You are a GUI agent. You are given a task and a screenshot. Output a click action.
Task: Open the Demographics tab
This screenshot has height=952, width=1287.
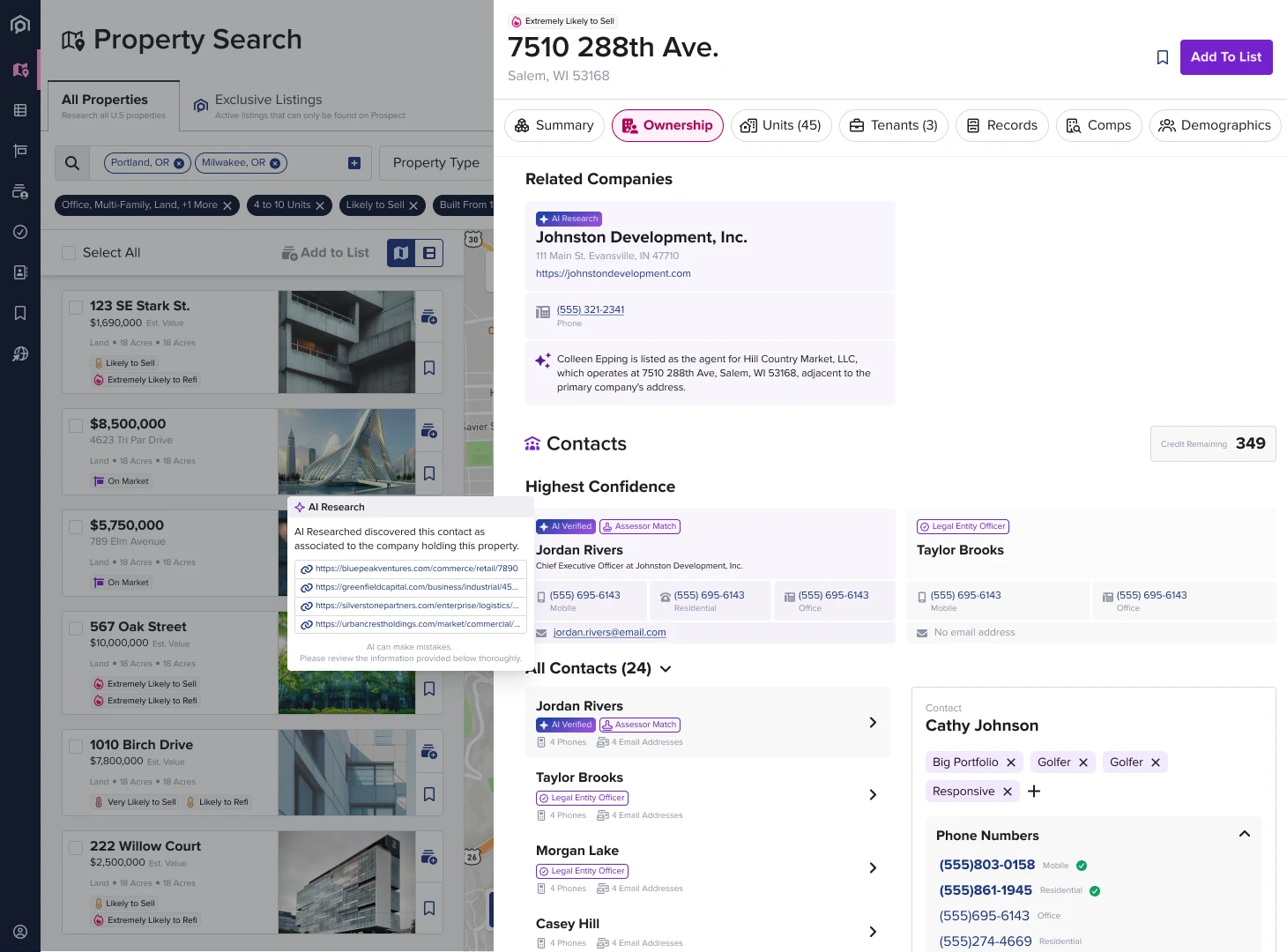[x=1215, y=126]
